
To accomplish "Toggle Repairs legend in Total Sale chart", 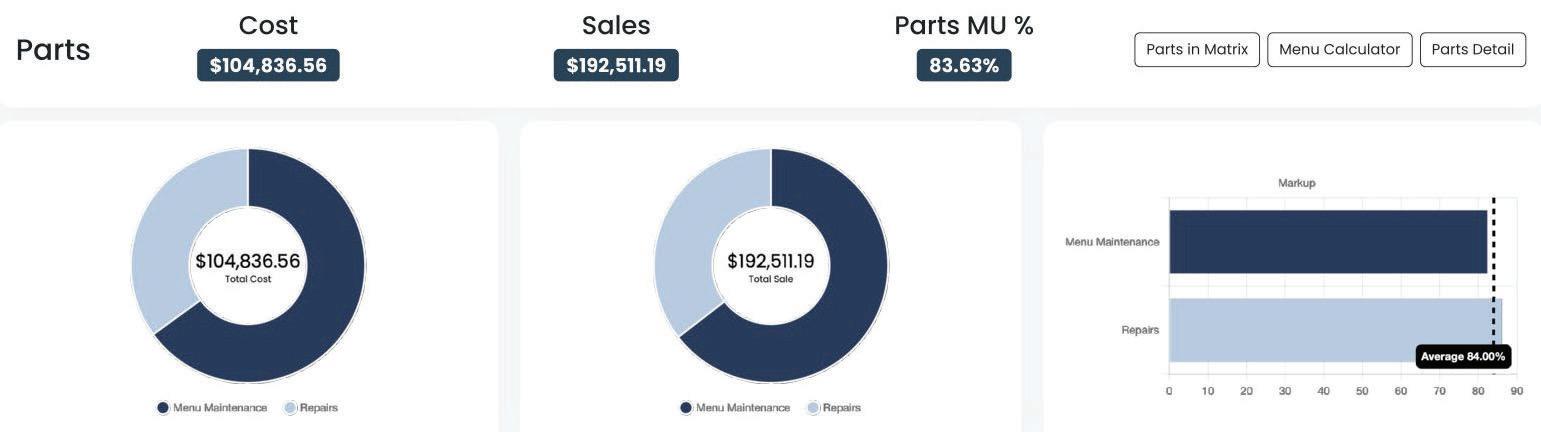I will (834, 408).
